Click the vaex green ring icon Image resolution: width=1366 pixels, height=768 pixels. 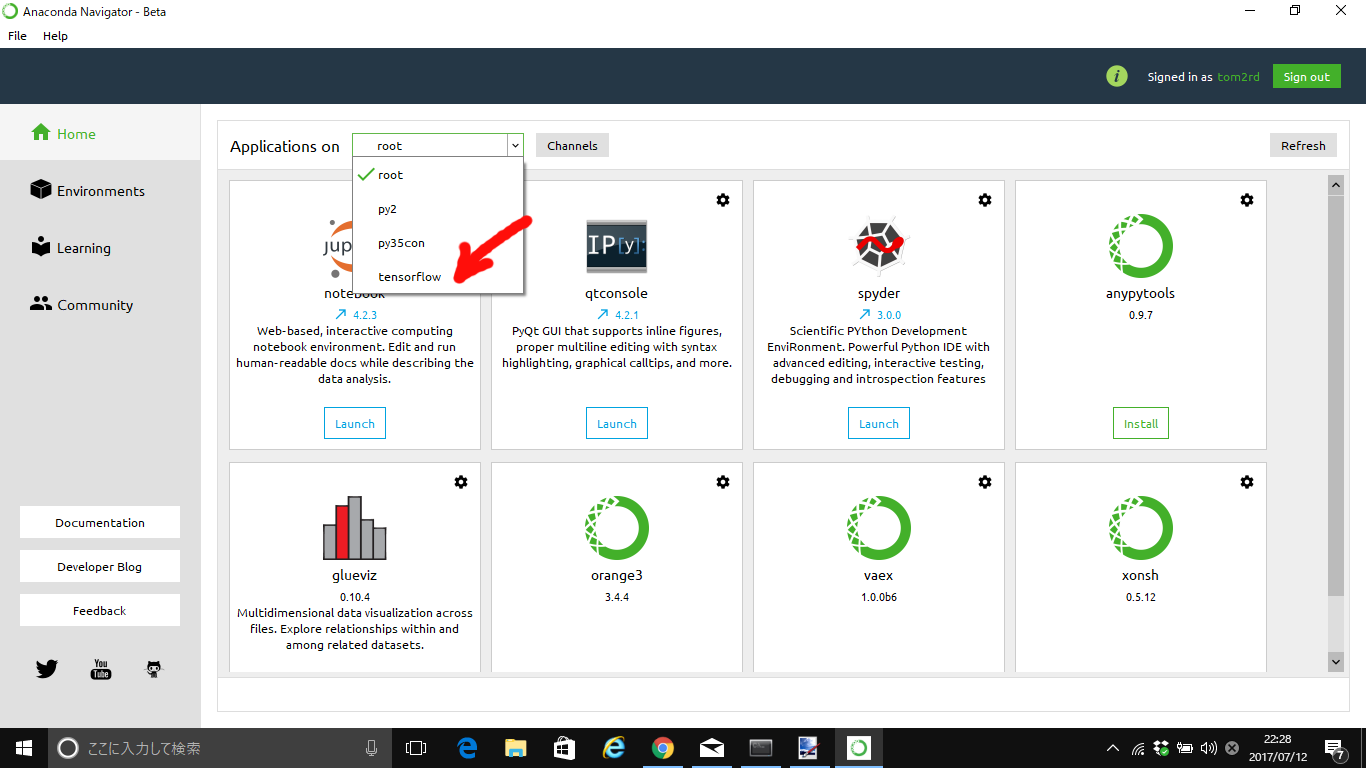point(879,528)
